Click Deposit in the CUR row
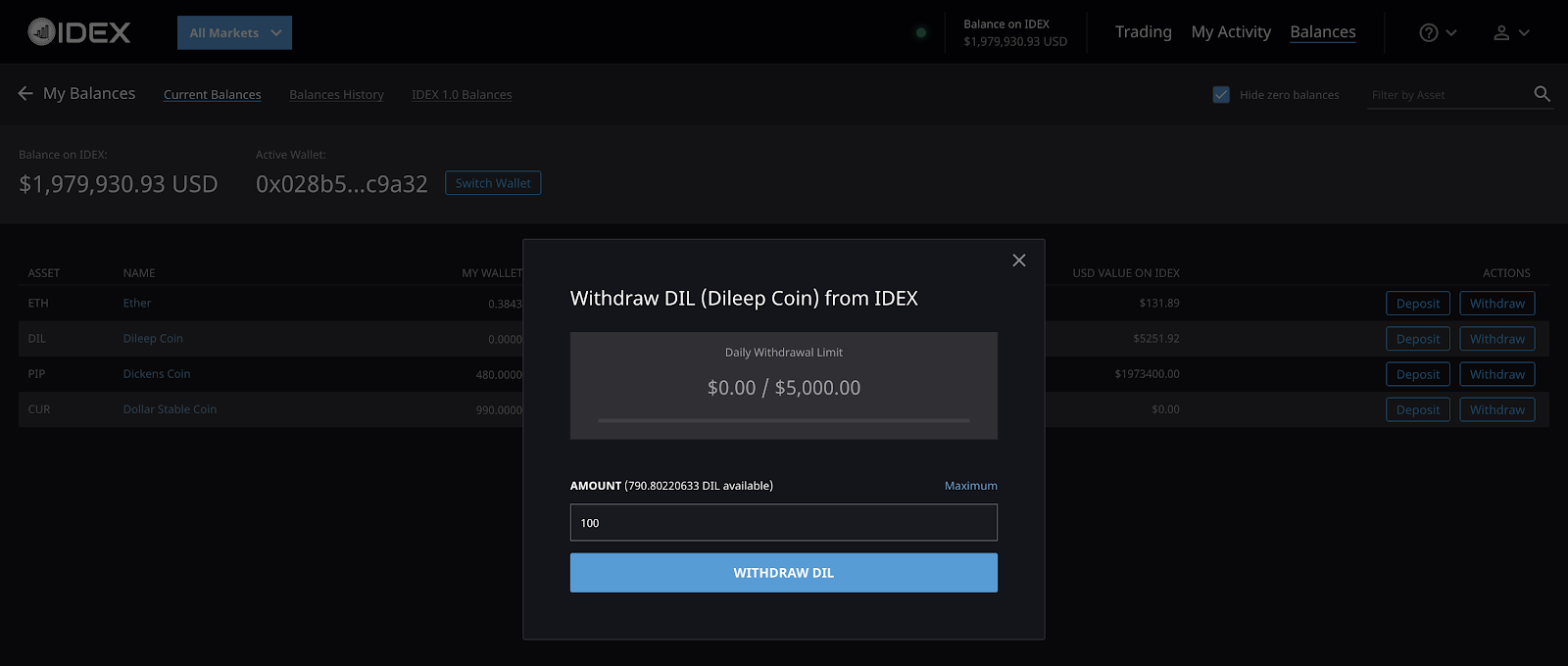 [1418, 409]
